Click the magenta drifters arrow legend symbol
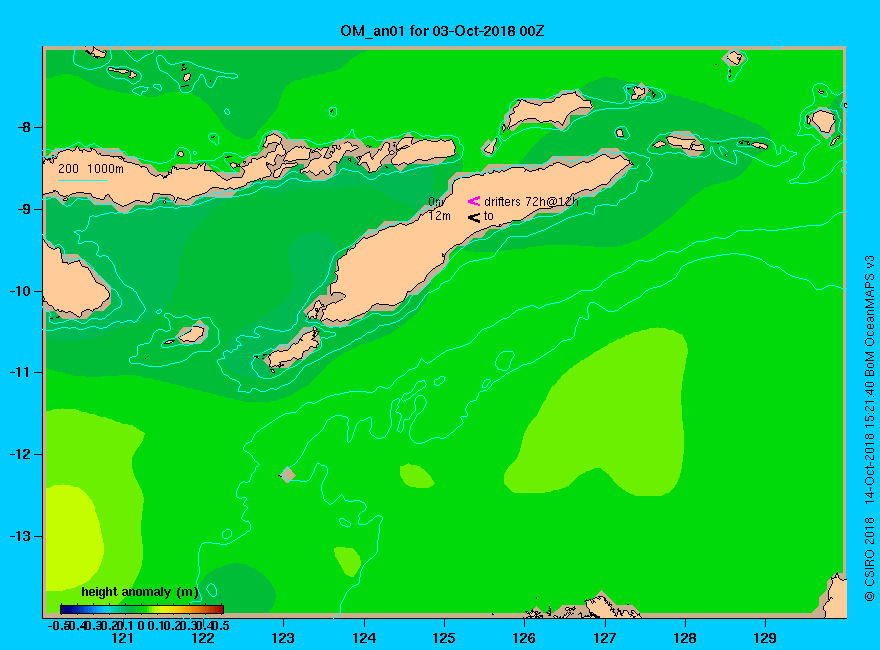 [x=474, y=201]
